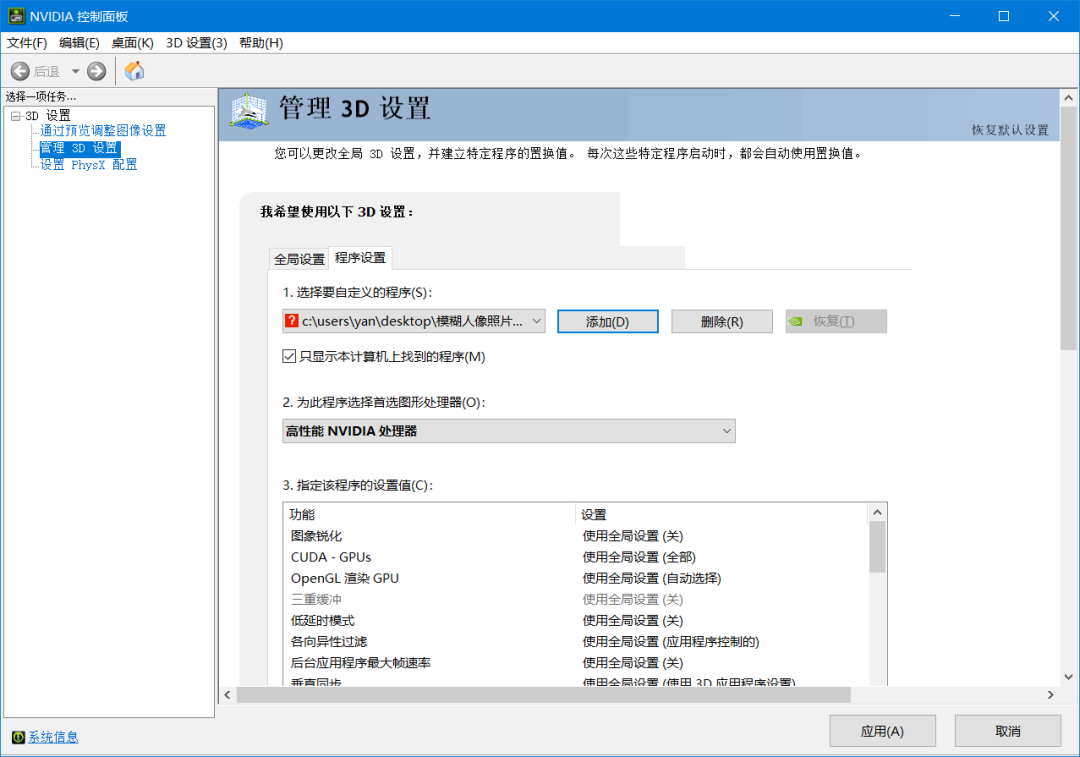Image resolution: width=1080 pixels, height=757 pixels.
Task: Click the Forward arrow icon in toolbar
Action: pos(96,71)
